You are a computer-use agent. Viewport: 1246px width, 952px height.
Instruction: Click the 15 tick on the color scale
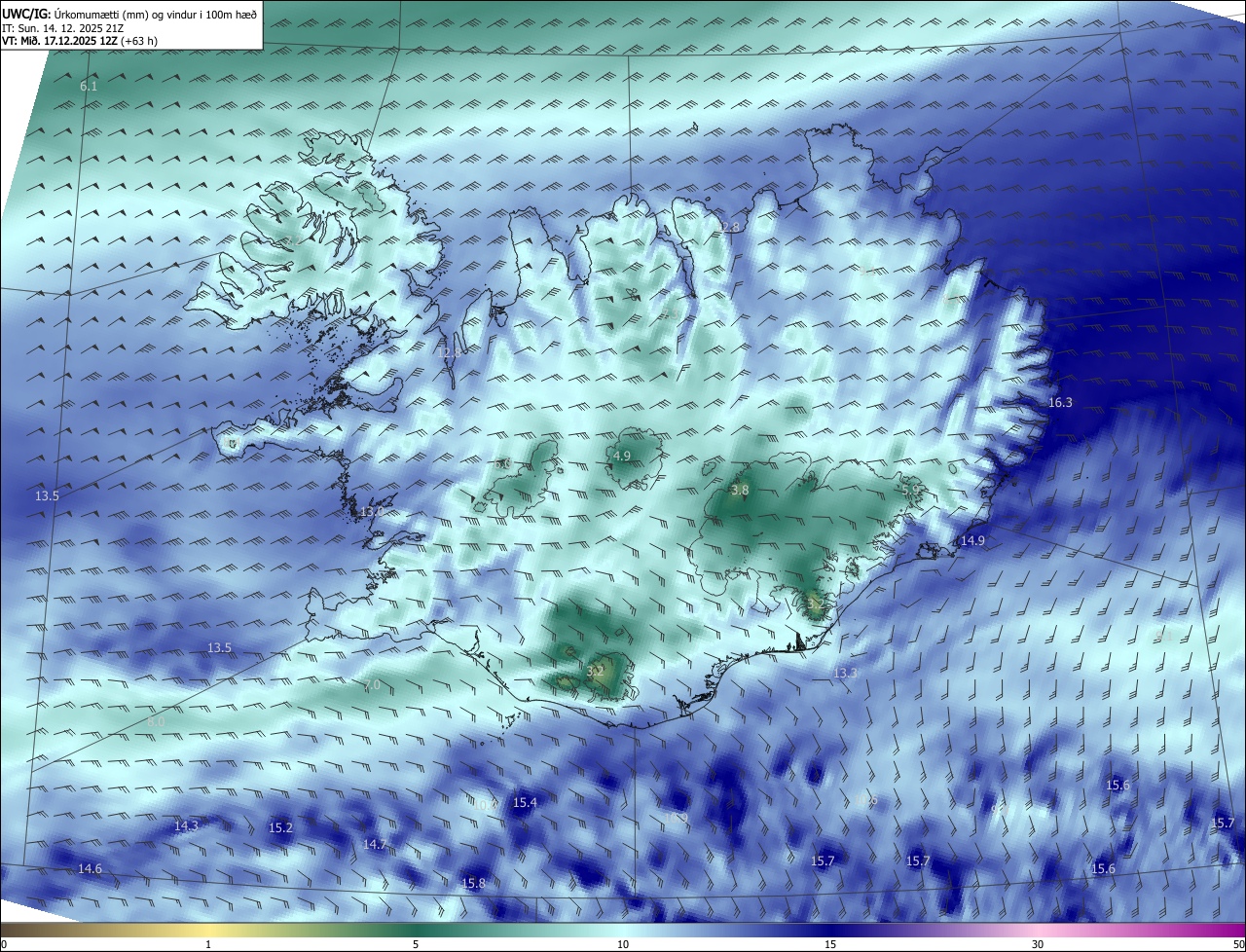(x=830, y=945)
